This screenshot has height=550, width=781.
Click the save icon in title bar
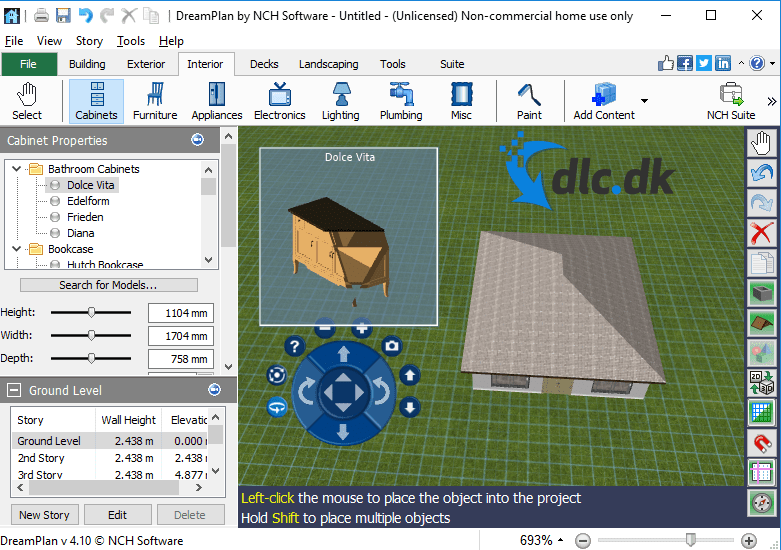(63, 16)
